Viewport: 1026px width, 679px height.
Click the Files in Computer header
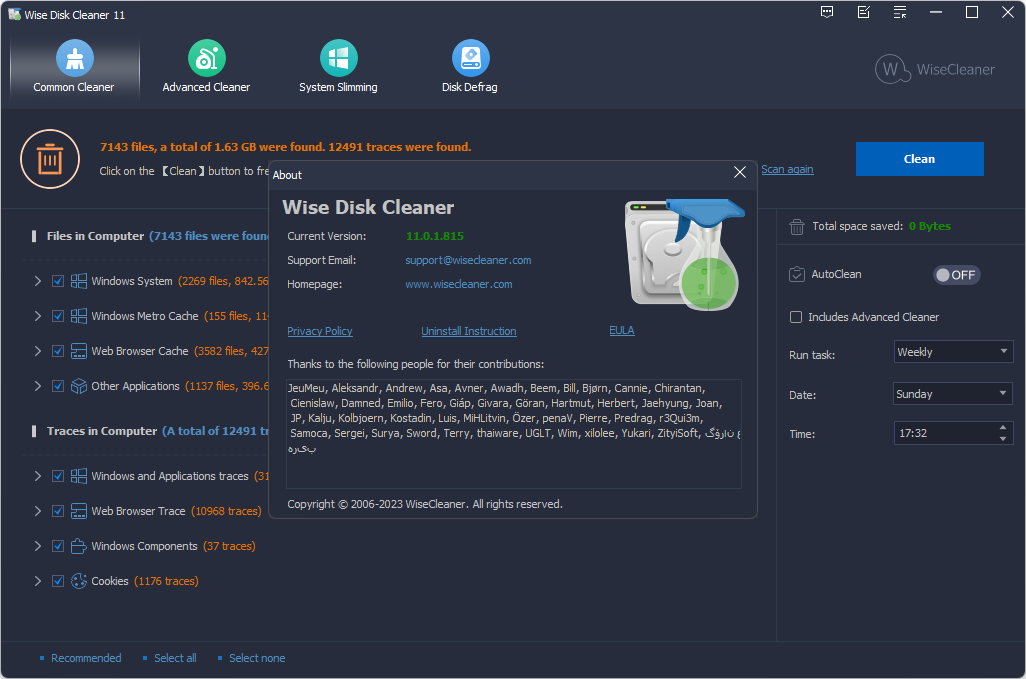[95, 236]
